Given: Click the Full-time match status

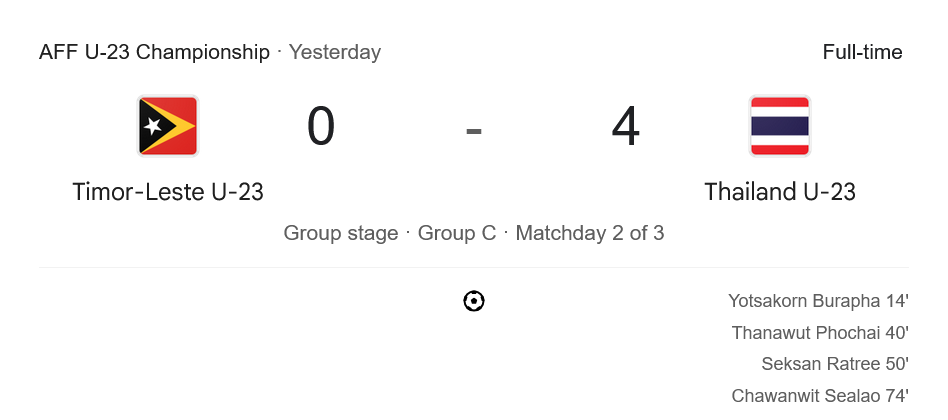Looking at the screenshot, I should tap(862, 52).
